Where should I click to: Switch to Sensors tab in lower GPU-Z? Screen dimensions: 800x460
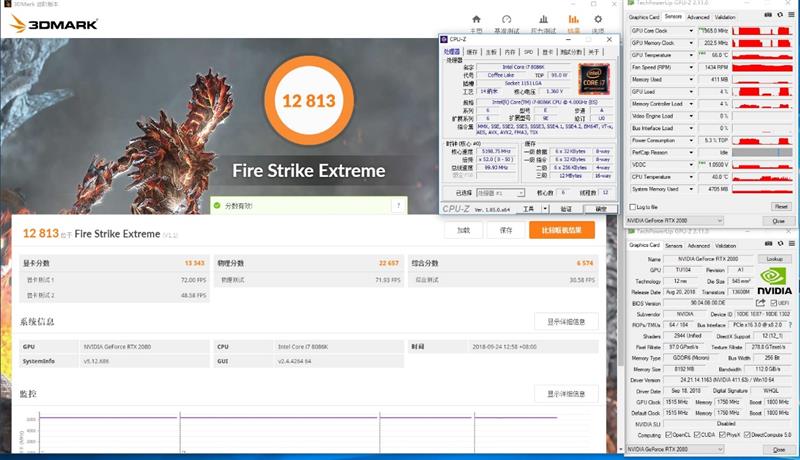[673, 245]
